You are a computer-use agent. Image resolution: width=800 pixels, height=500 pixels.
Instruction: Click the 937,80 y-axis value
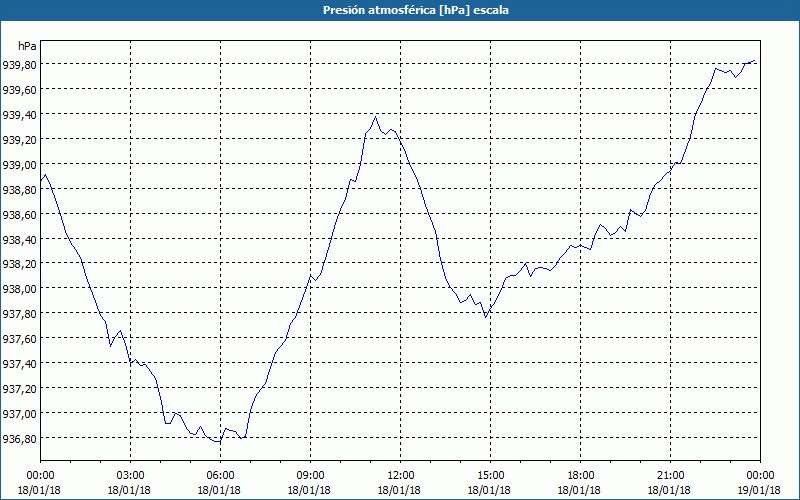click(19, 314)
